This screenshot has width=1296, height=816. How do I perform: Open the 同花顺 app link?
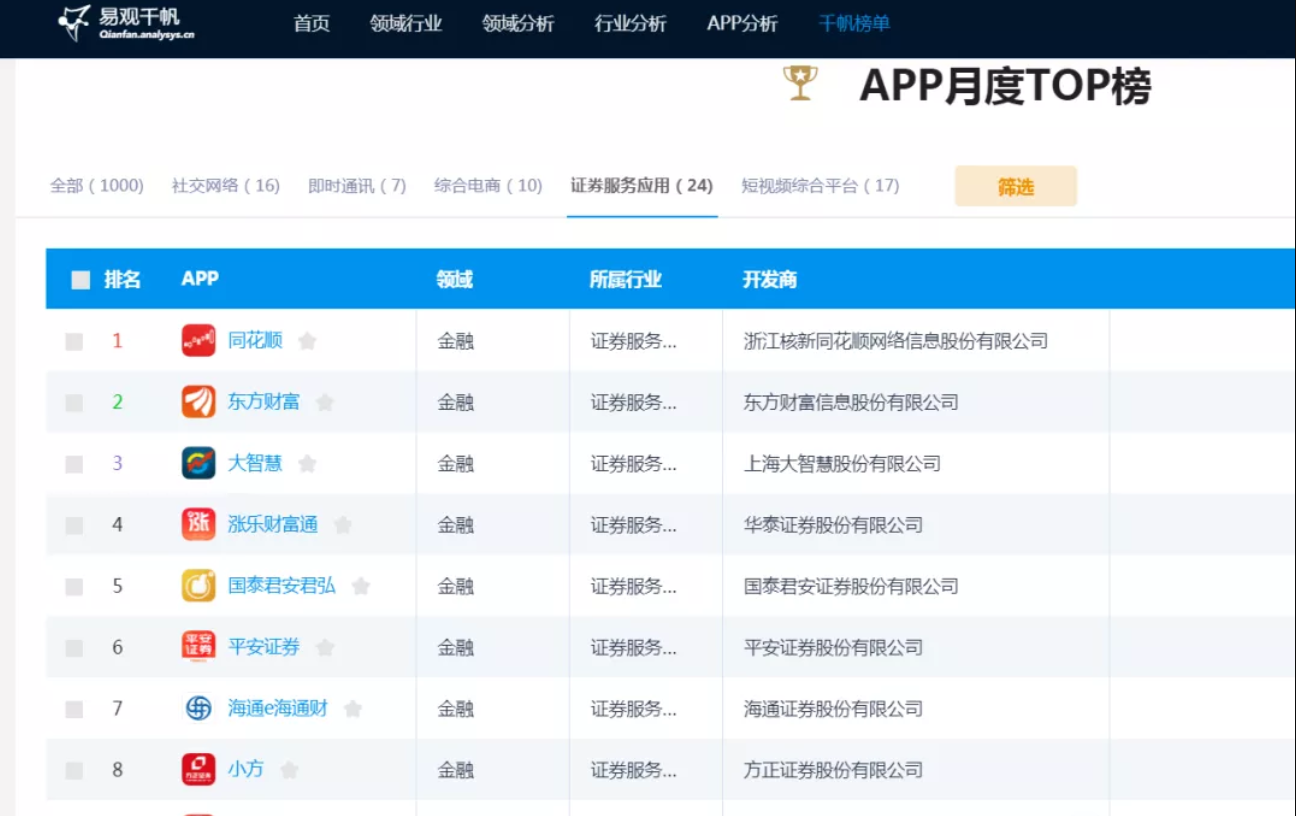pos(255,340)
